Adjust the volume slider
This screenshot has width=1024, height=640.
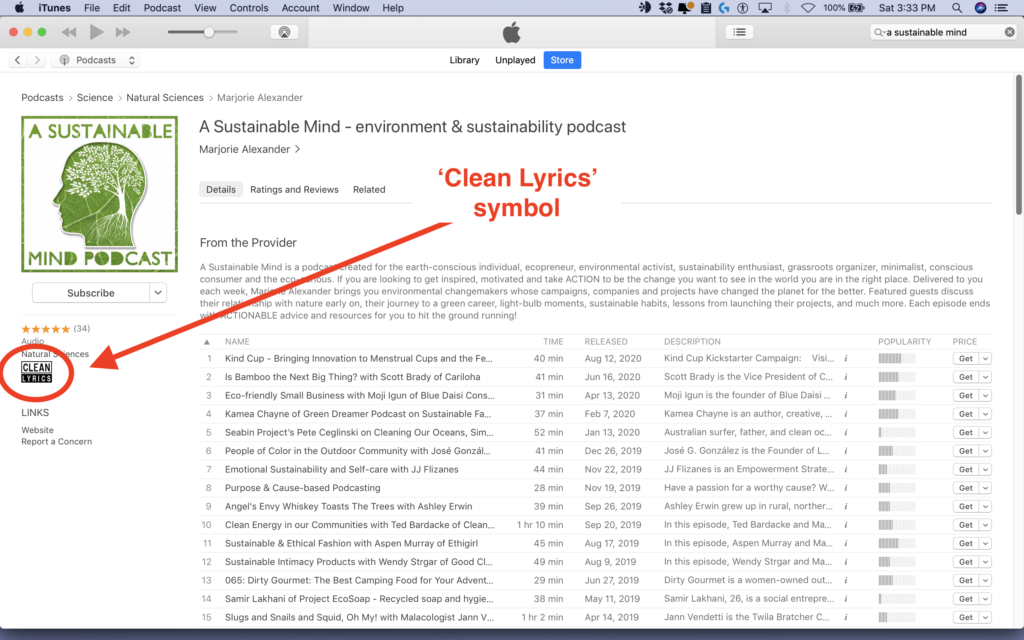pyautogui.click(x=208, y=32)
